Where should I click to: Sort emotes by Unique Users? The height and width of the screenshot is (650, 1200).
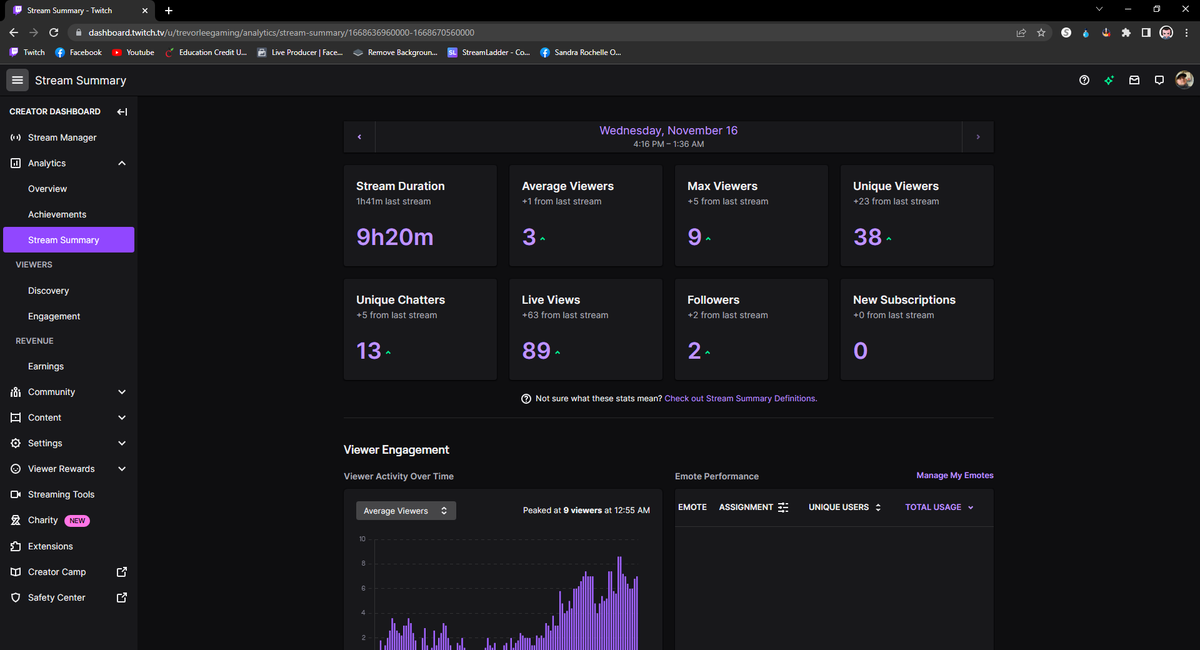(845, 507)
